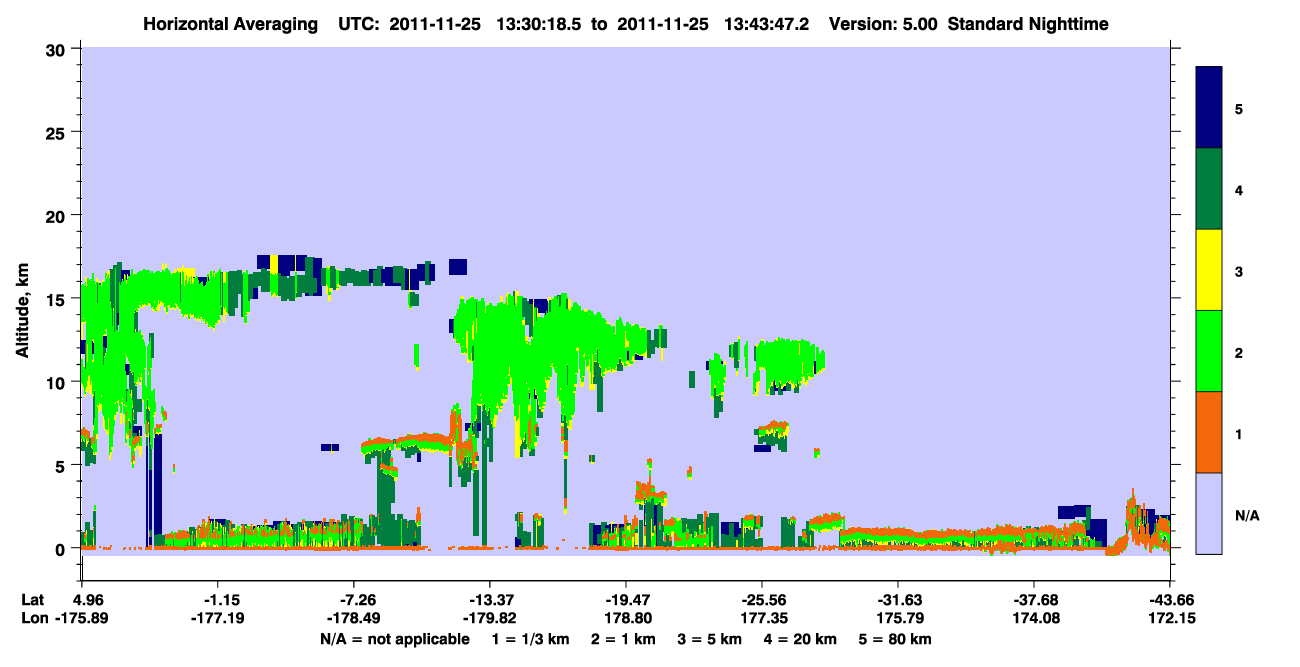This screenshot has height=667, width=1300.
Task: Click the longitude value '-178.49'
Action: pyautogui.click(x=354, y=619)
